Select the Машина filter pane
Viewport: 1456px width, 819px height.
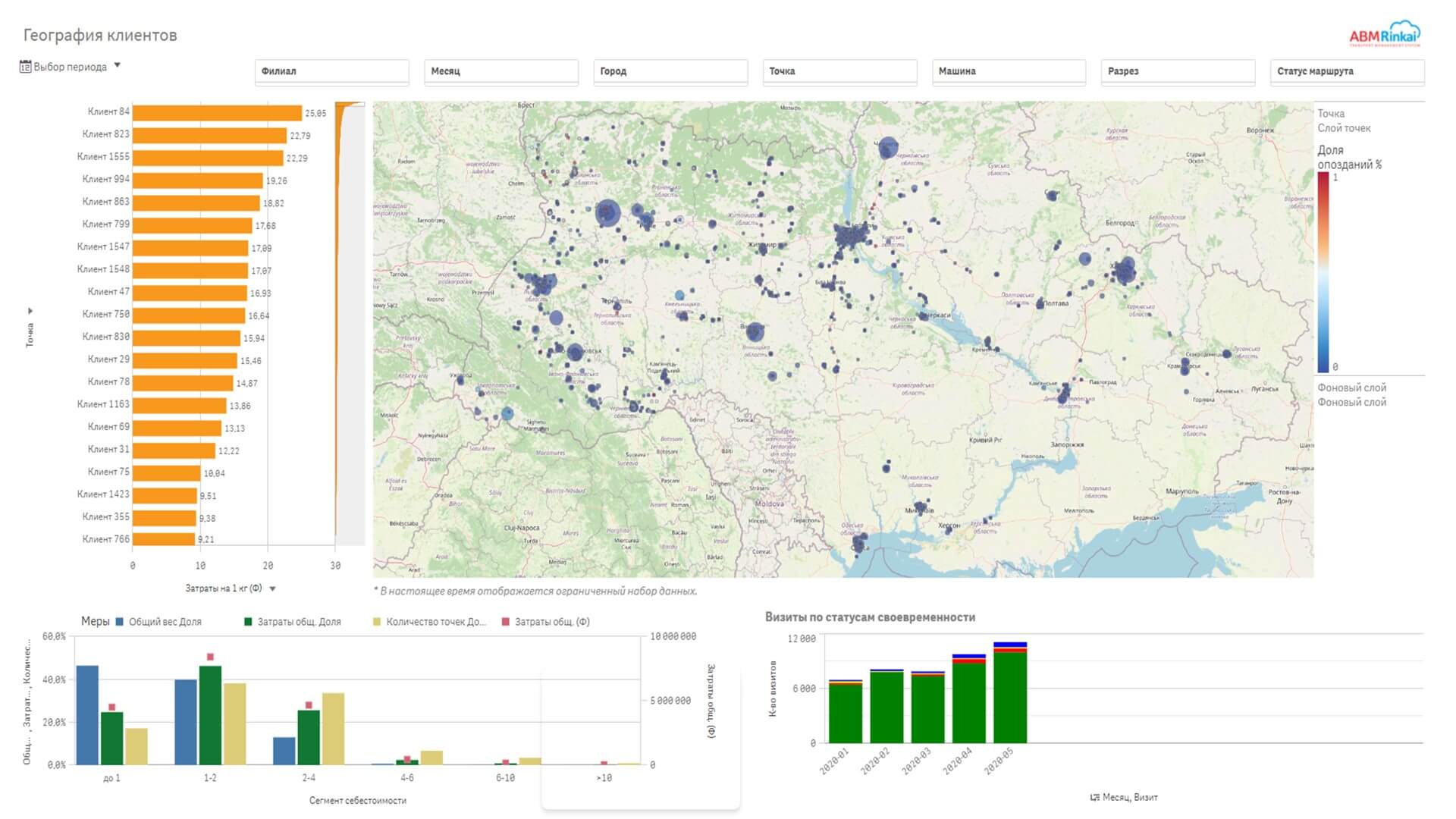pos(1009,71)
